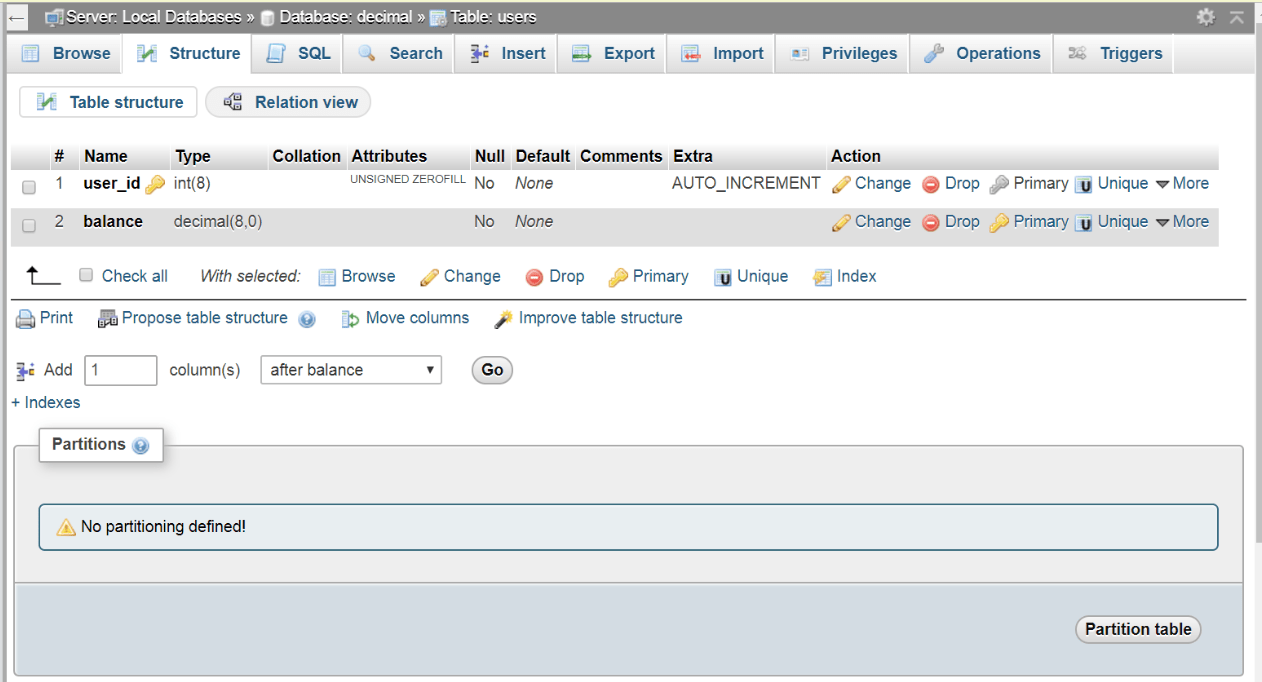Click inside the column count input field
1262x682 pixels.
120,370
